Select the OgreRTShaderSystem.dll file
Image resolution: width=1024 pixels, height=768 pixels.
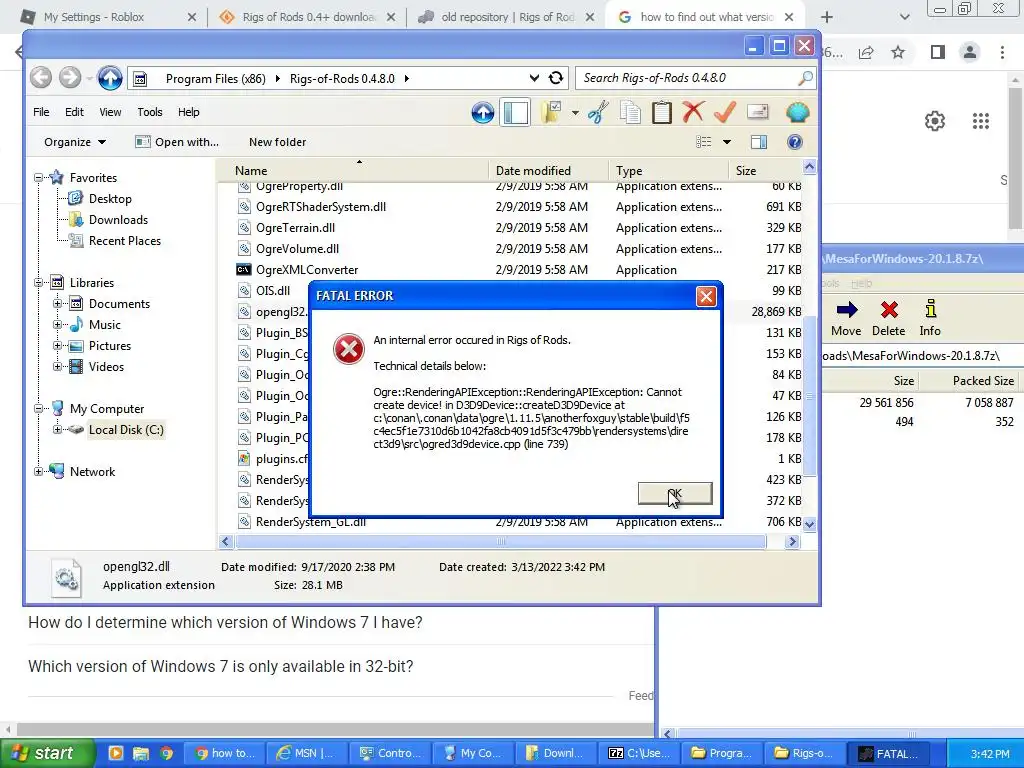pyautogui.click(x=320, y=207)
